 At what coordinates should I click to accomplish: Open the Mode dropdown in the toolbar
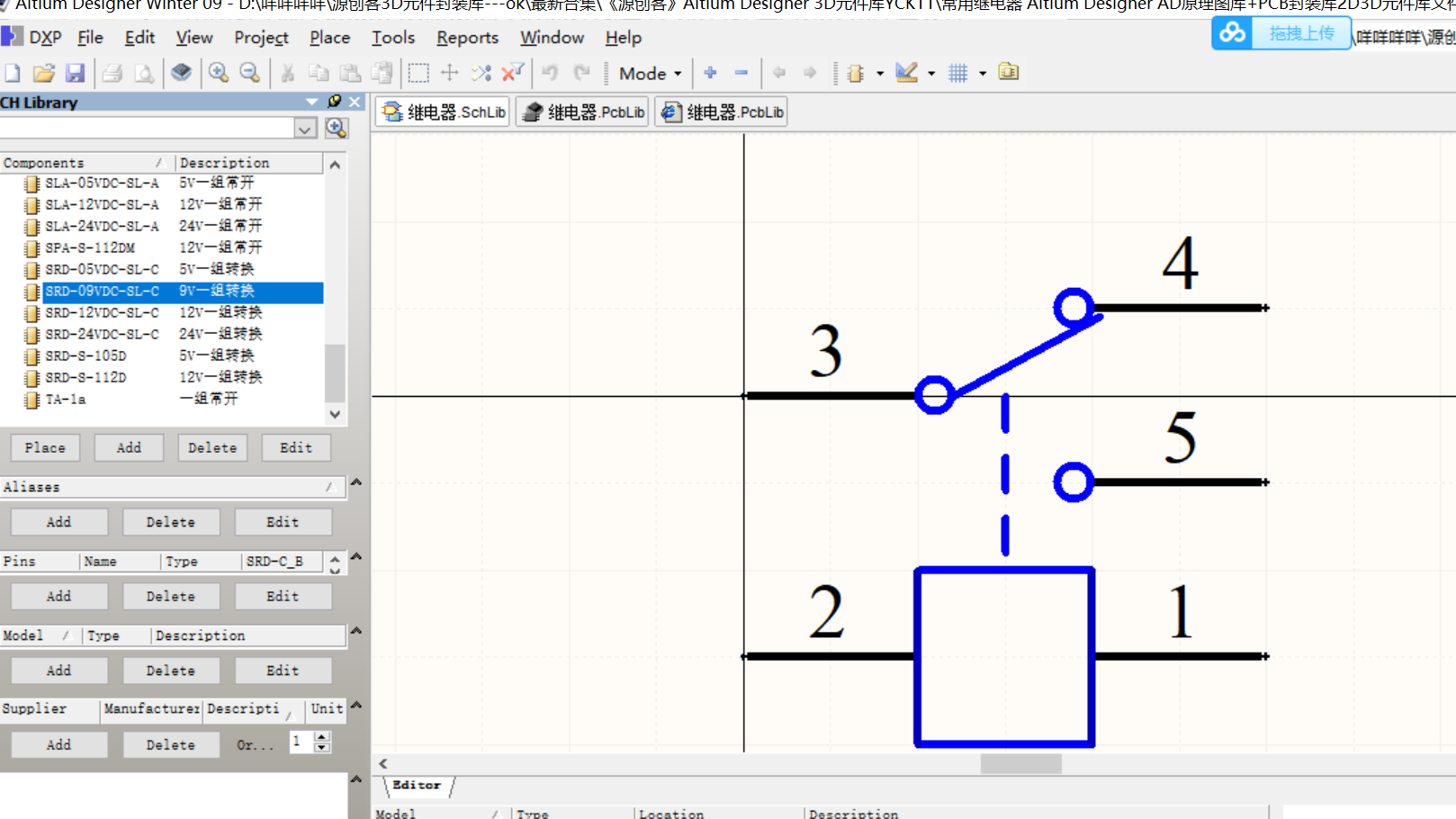(650, 74)
